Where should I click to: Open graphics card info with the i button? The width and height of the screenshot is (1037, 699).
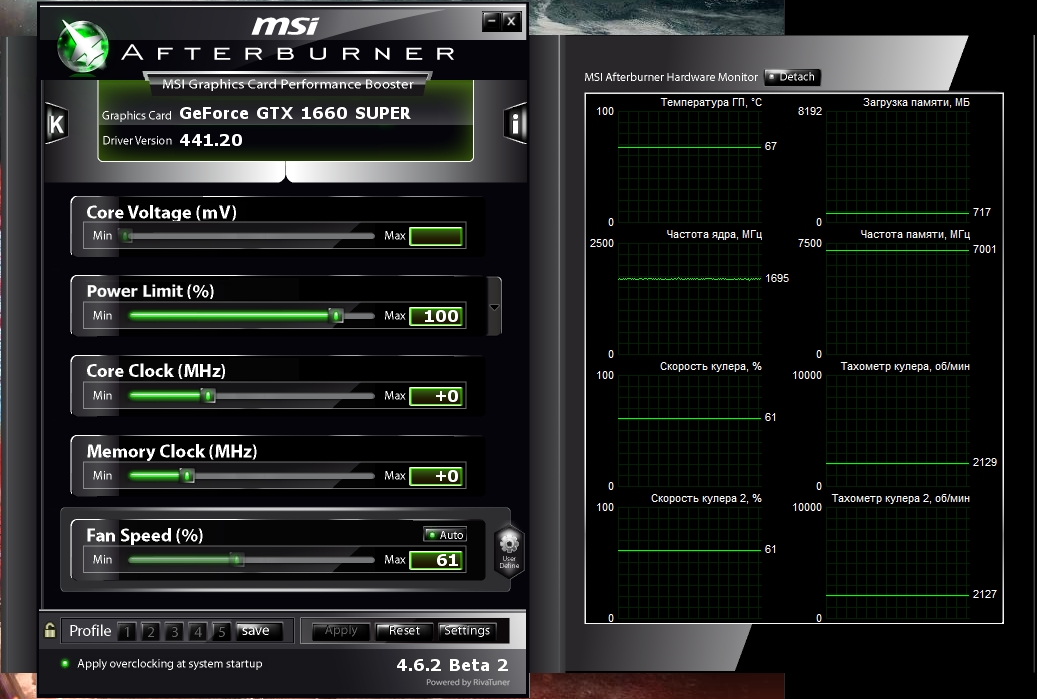click(x=515, y=124)
